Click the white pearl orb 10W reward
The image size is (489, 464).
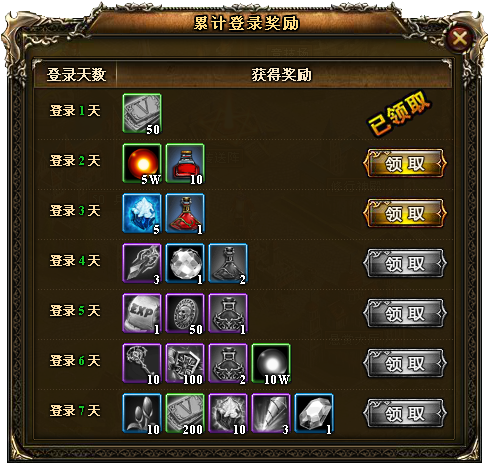pos(271,363)
